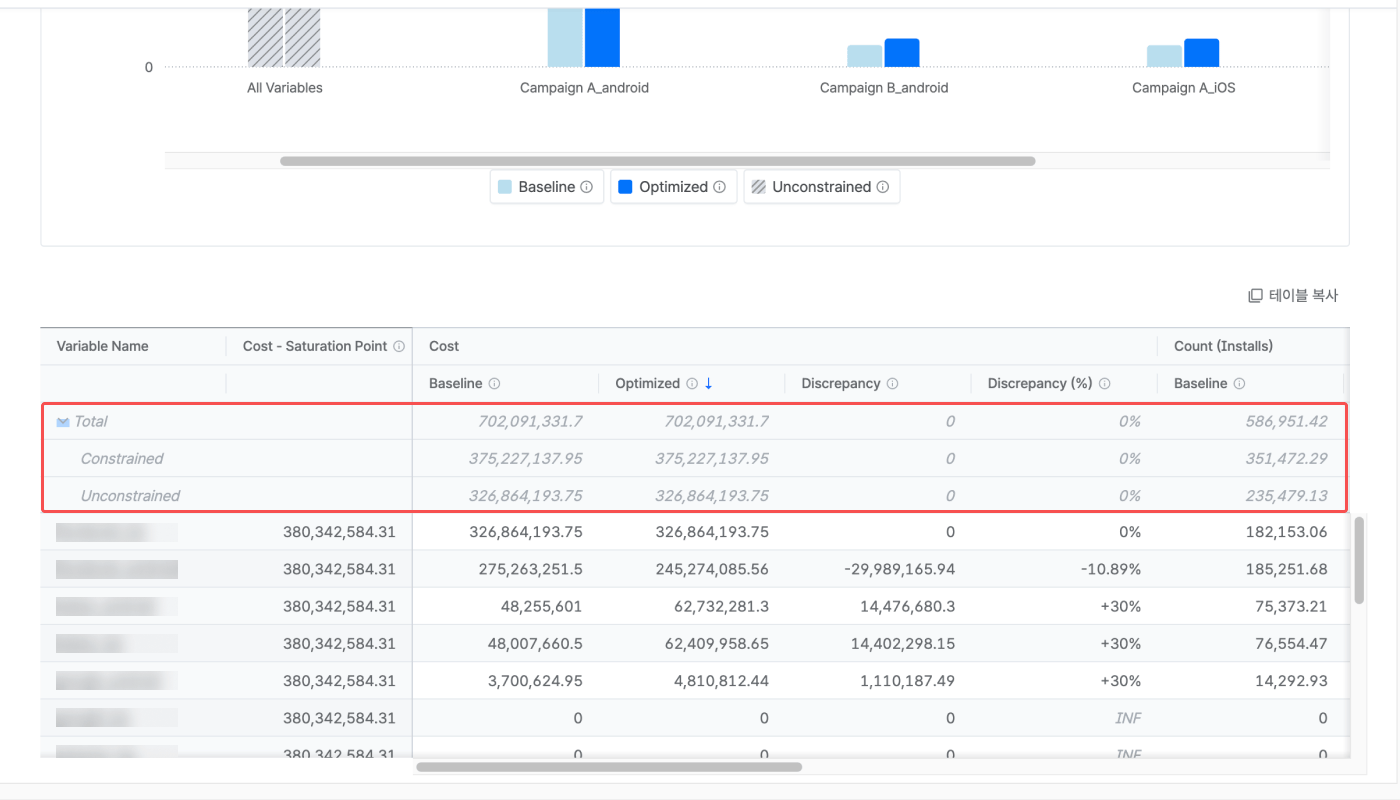This screenshot has height=800, width=1400.
Task: Open info icon for Cost - Saturation Point
Action: coord(399,346)
